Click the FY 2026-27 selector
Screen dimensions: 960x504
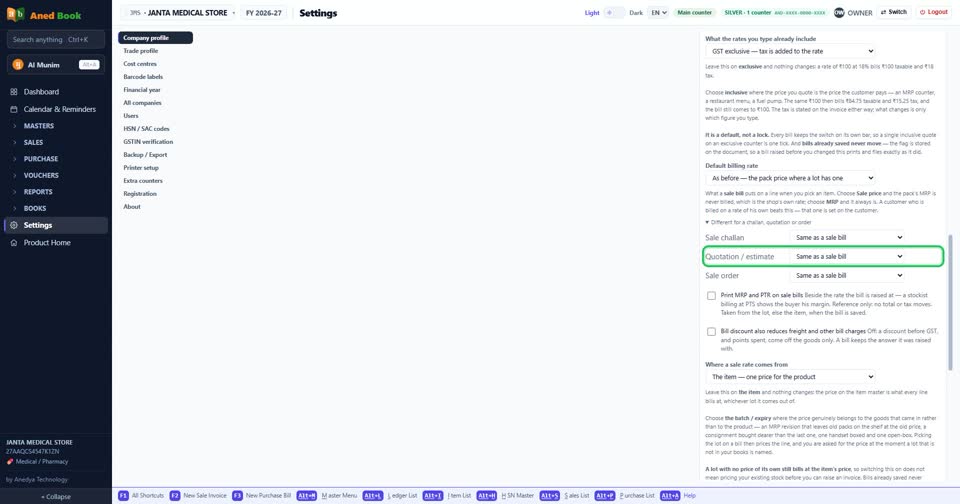(x=264, y=12)
